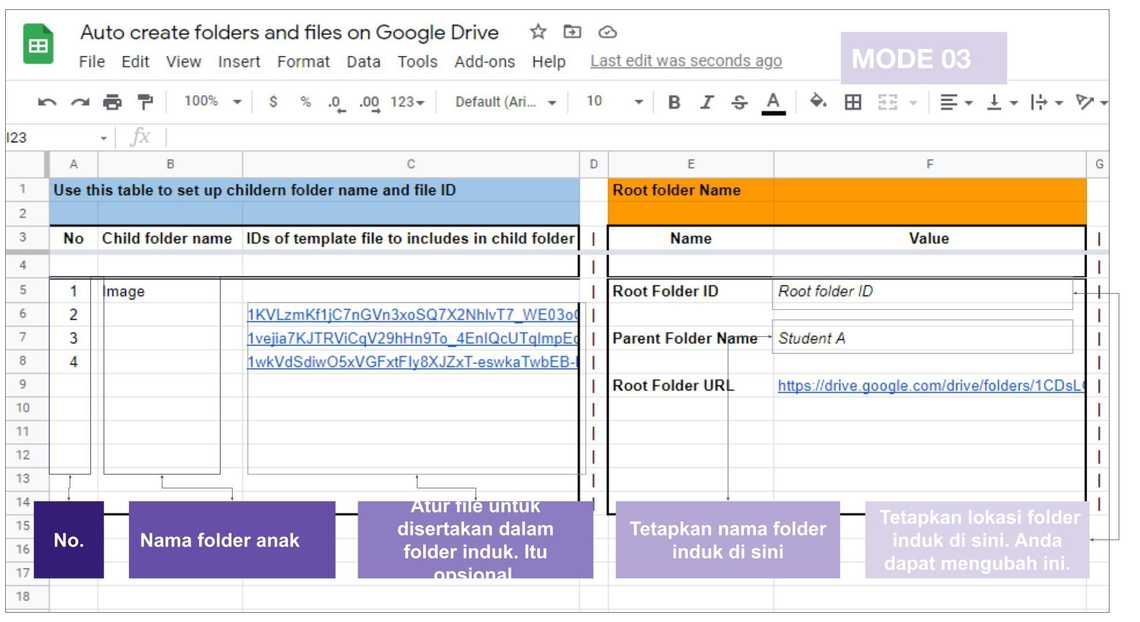Apply strikethrough formatting

[x=739, y=102]
